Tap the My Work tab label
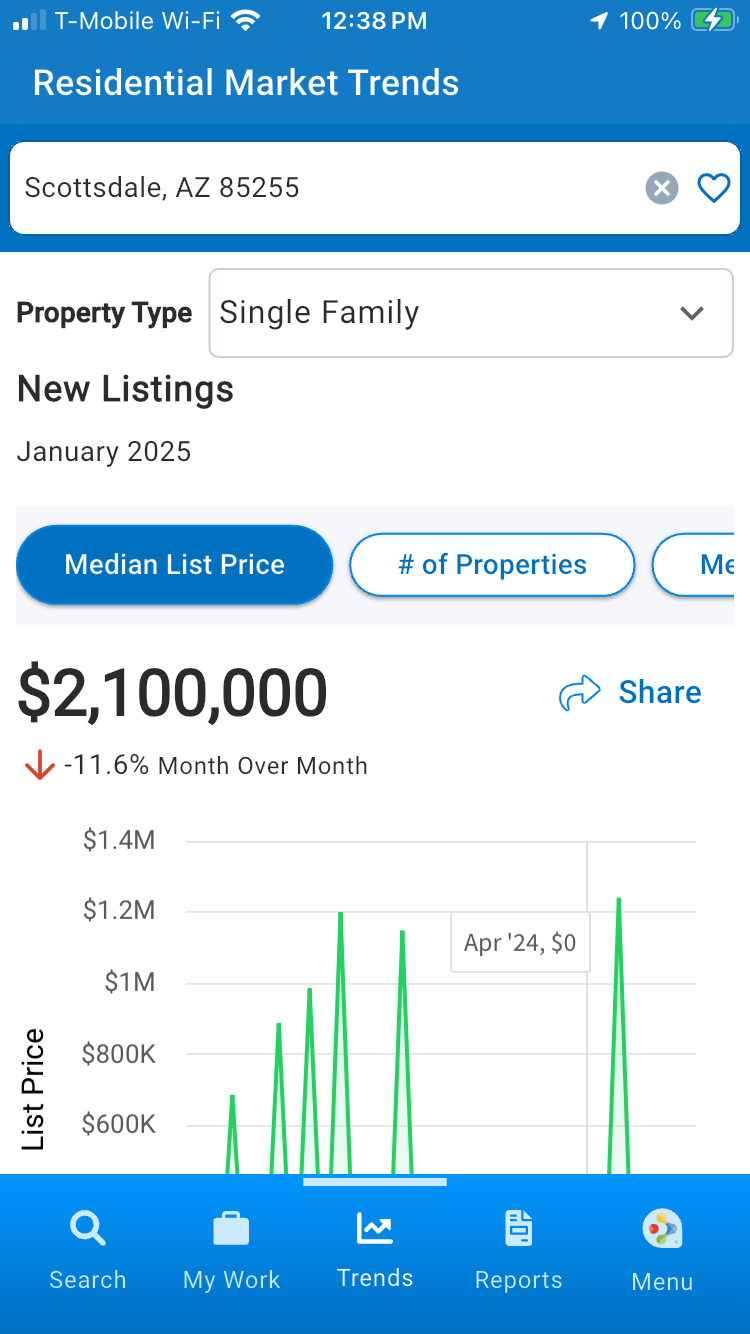 pyautogui.click(x=231, y=1280)
